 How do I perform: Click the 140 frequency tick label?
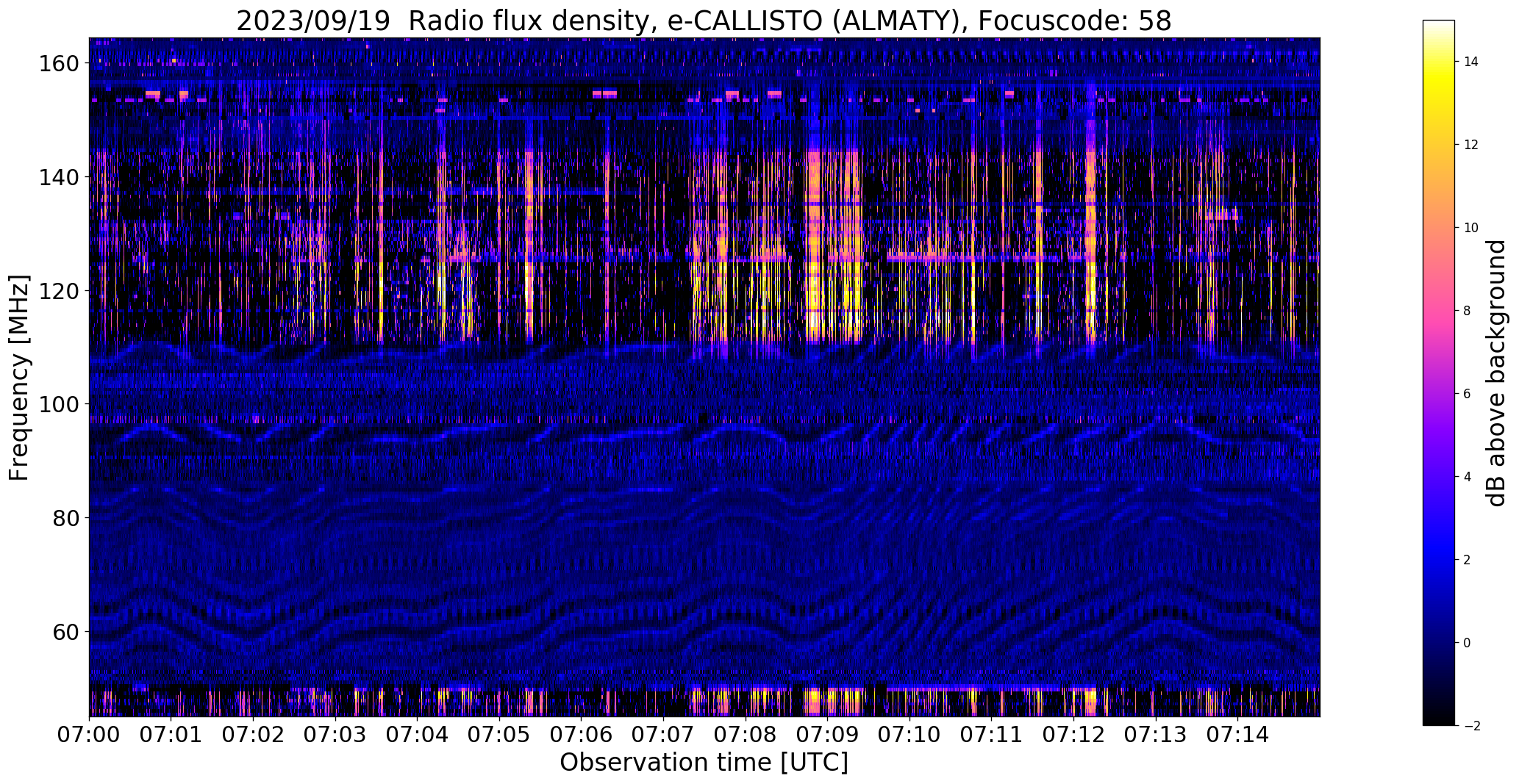point(57,177)
